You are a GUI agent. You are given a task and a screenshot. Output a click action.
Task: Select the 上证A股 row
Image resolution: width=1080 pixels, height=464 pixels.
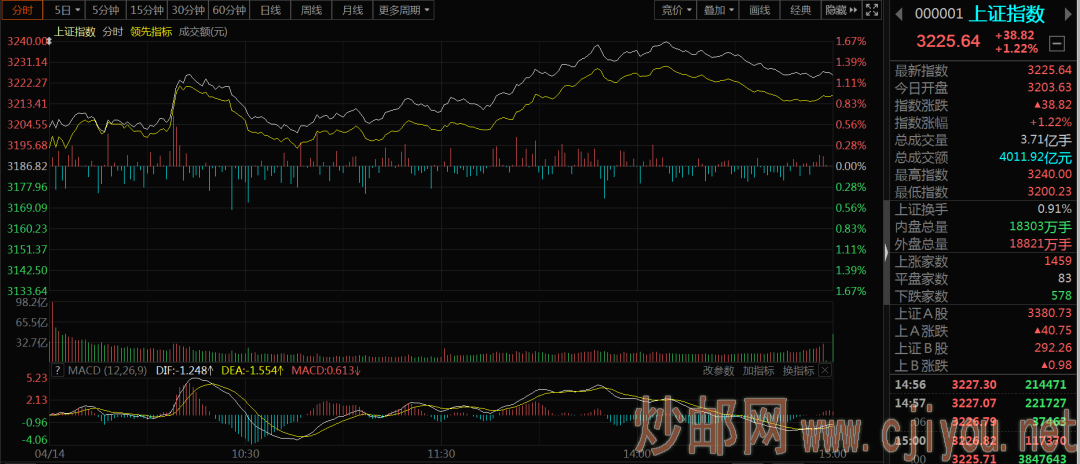point(984,314)
